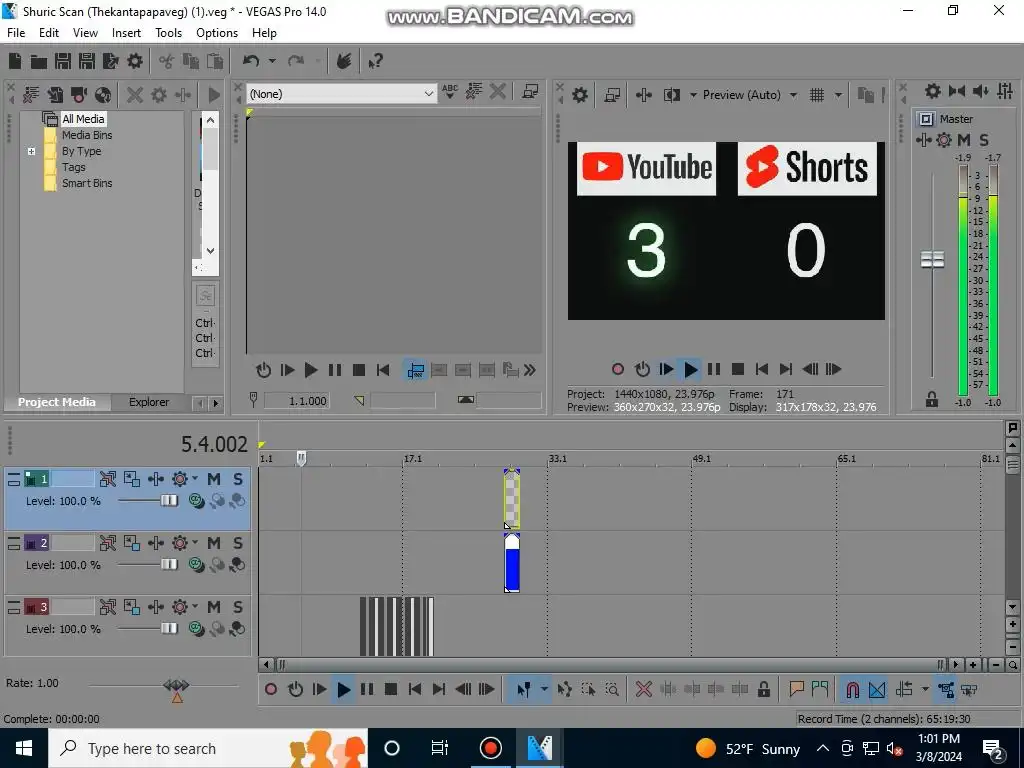Create a new project from the toolbar
The image size is (1024, 768).
click(15, 61)
